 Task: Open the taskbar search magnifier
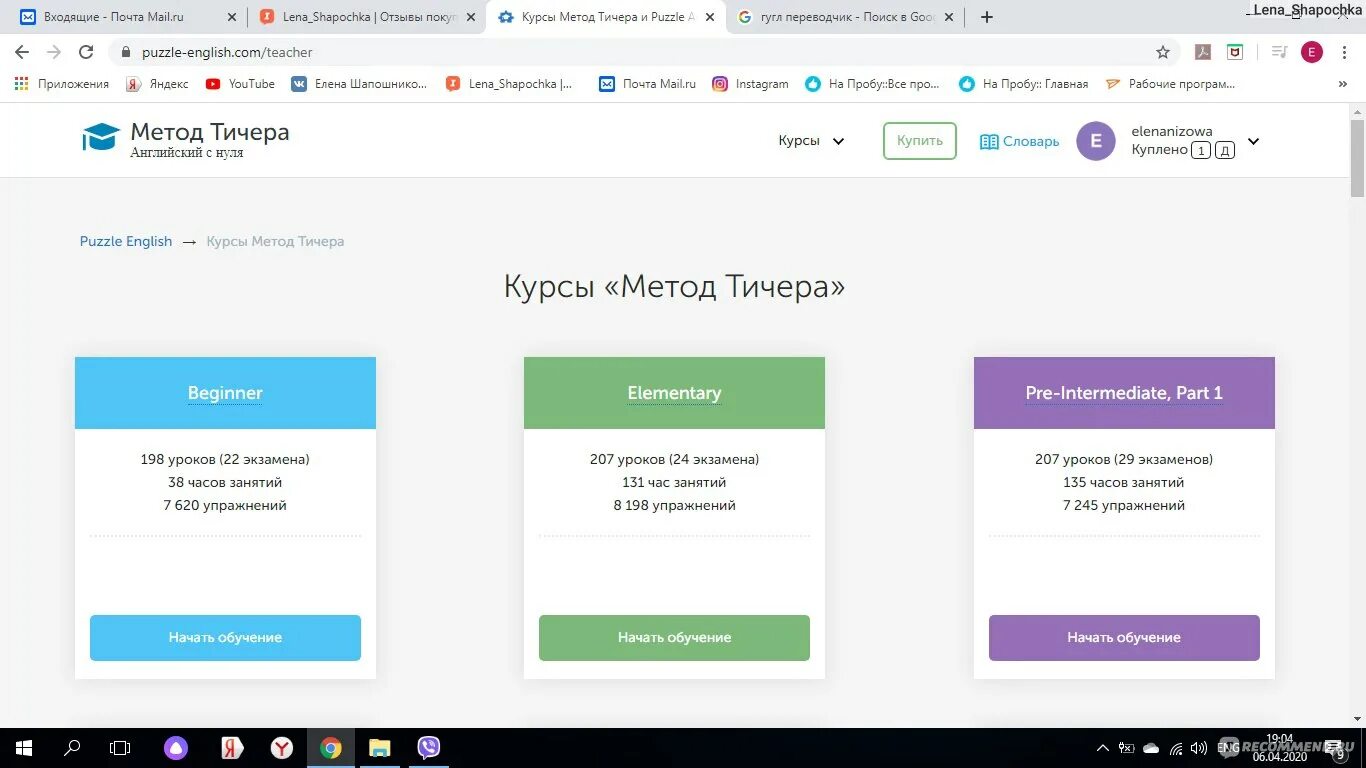72,747
